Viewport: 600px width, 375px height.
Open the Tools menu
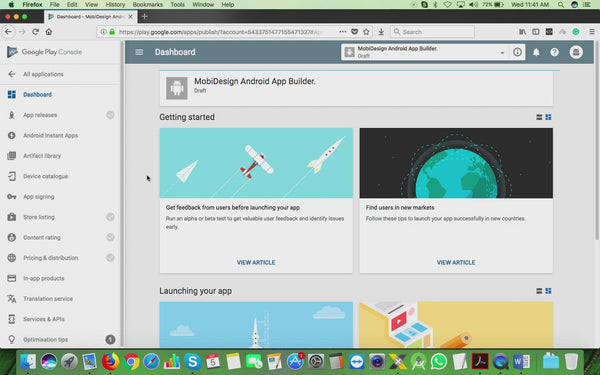tap(177, 5)
